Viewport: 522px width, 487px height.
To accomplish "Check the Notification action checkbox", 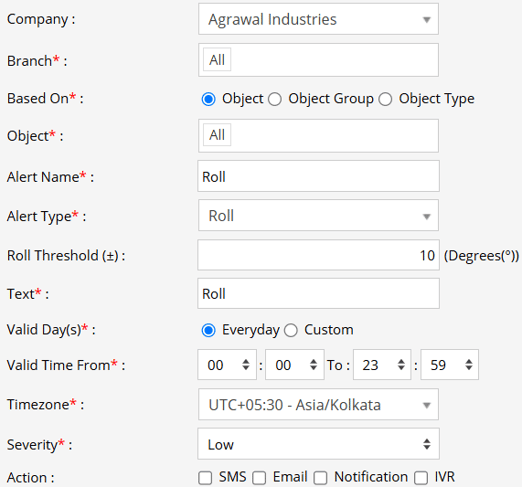I will tap(320, 478).
